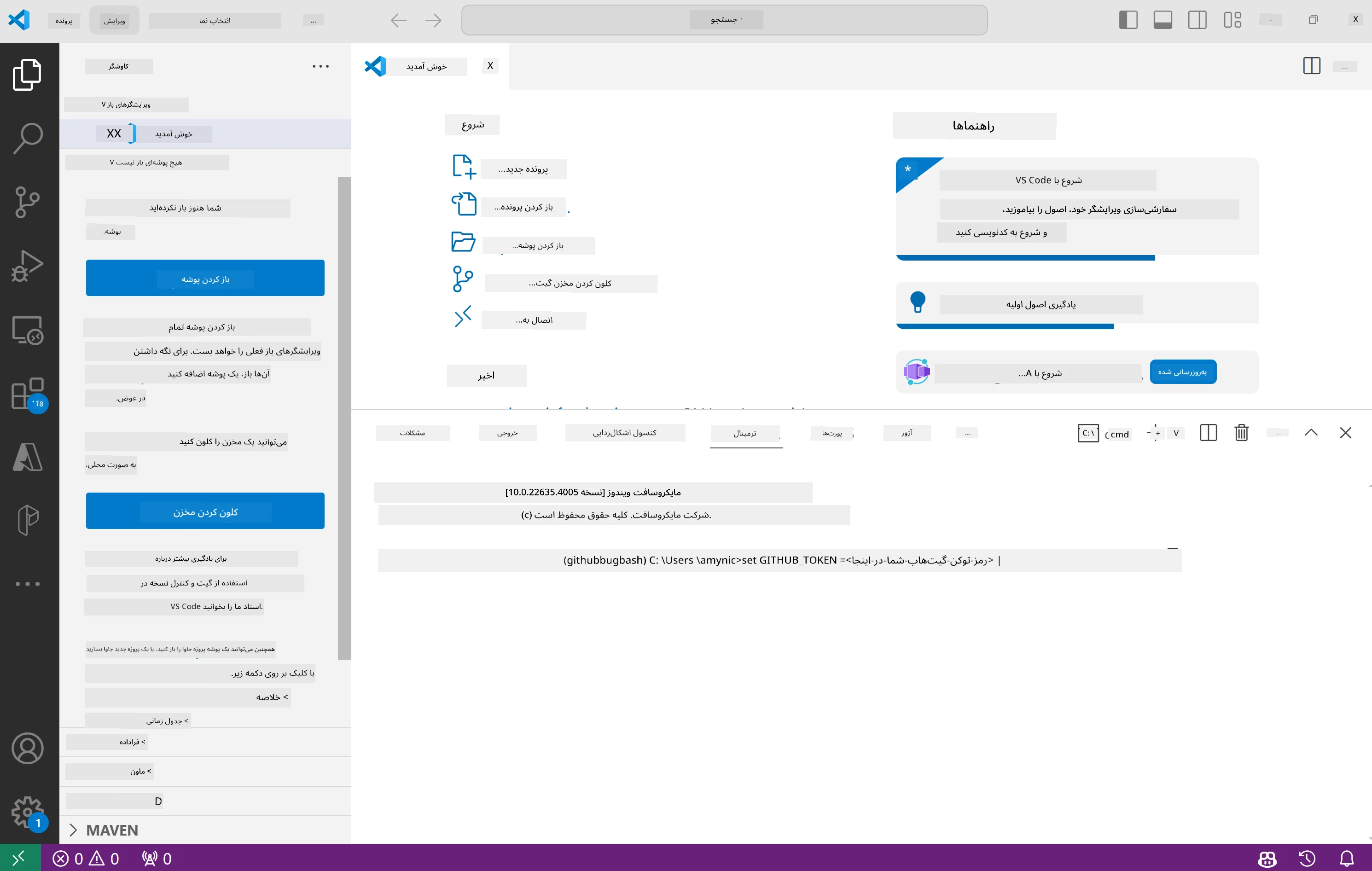Toggle the secondary side bar layout button
Screen dimensions: 1372x871
coord(1197,20)
